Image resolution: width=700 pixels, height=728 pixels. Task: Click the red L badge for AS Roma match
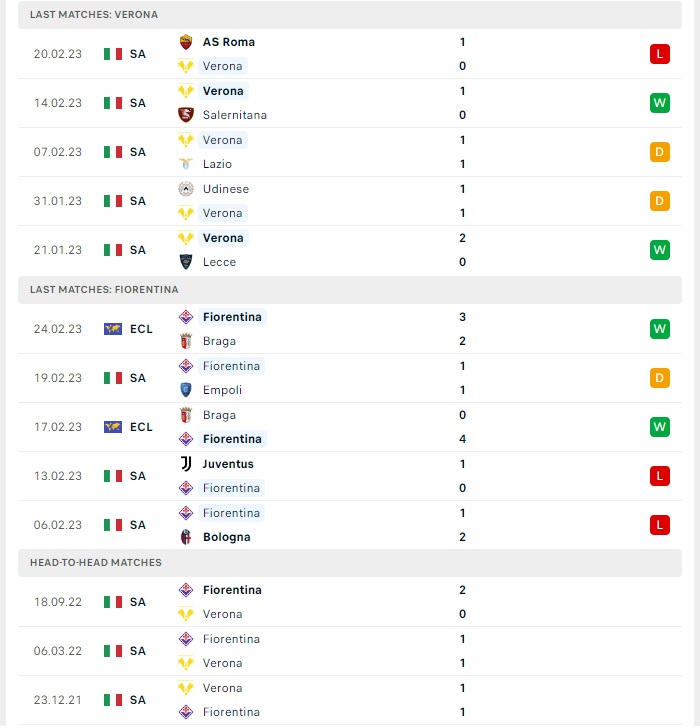tap(660, 54)
